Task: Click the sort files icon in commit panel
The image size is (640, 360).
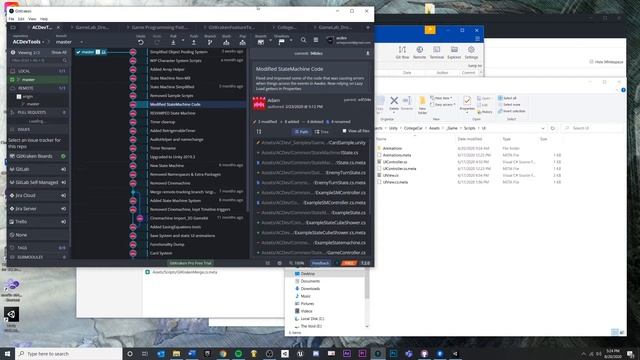Action: [x=259, y=131]
